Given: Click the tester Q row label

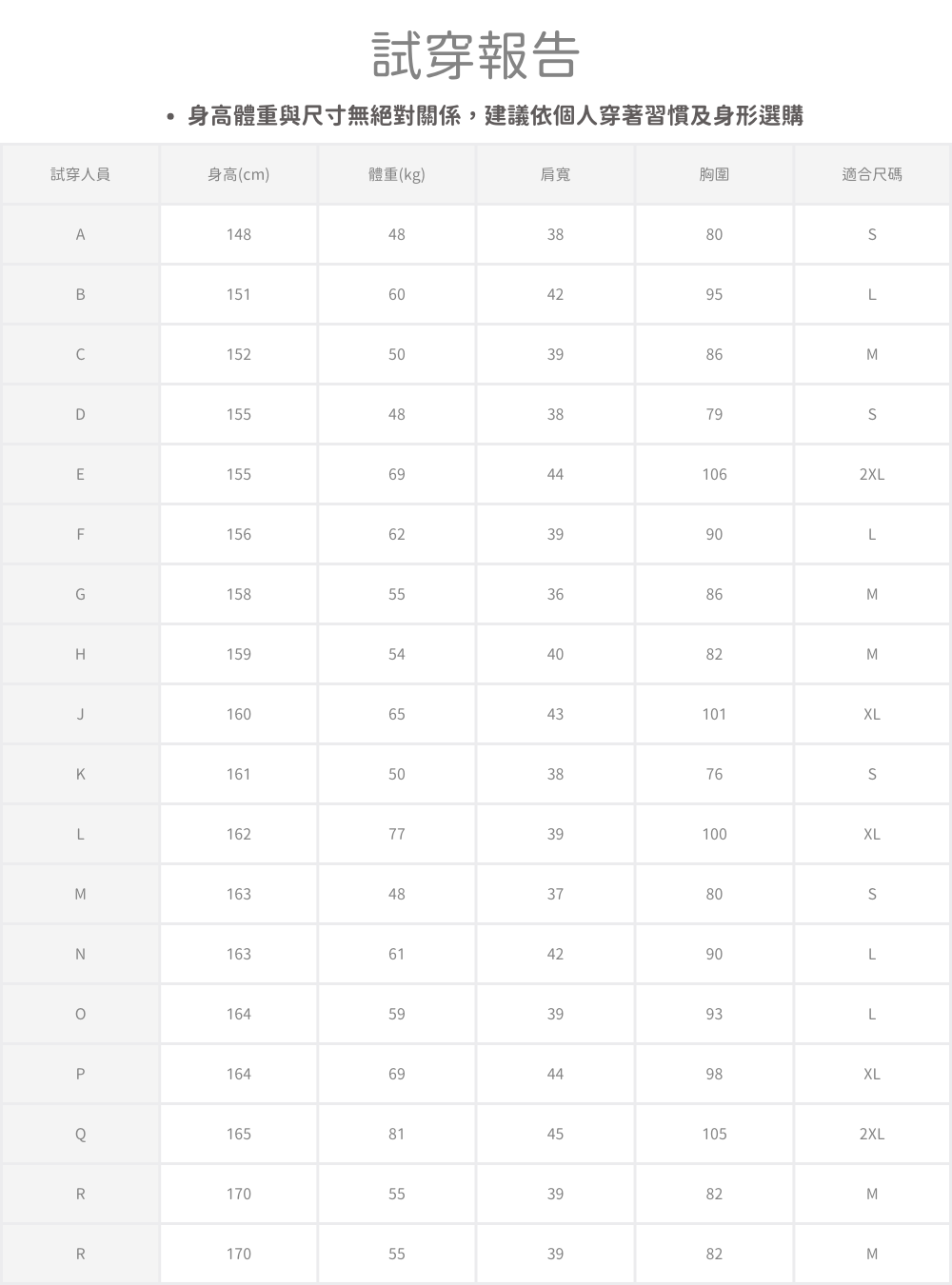Looking at the screenshot, I should pyautogui.click(x=80, y=1134).
